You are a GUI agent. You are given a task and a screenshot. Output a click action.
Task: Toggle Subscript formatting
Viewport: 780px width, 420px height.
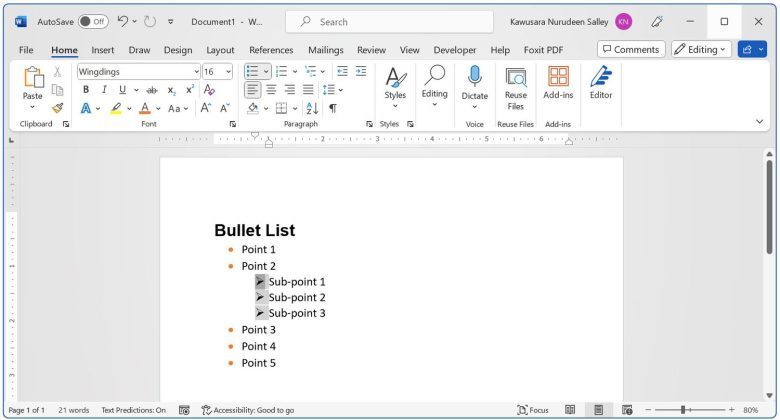tap(171, 90)
